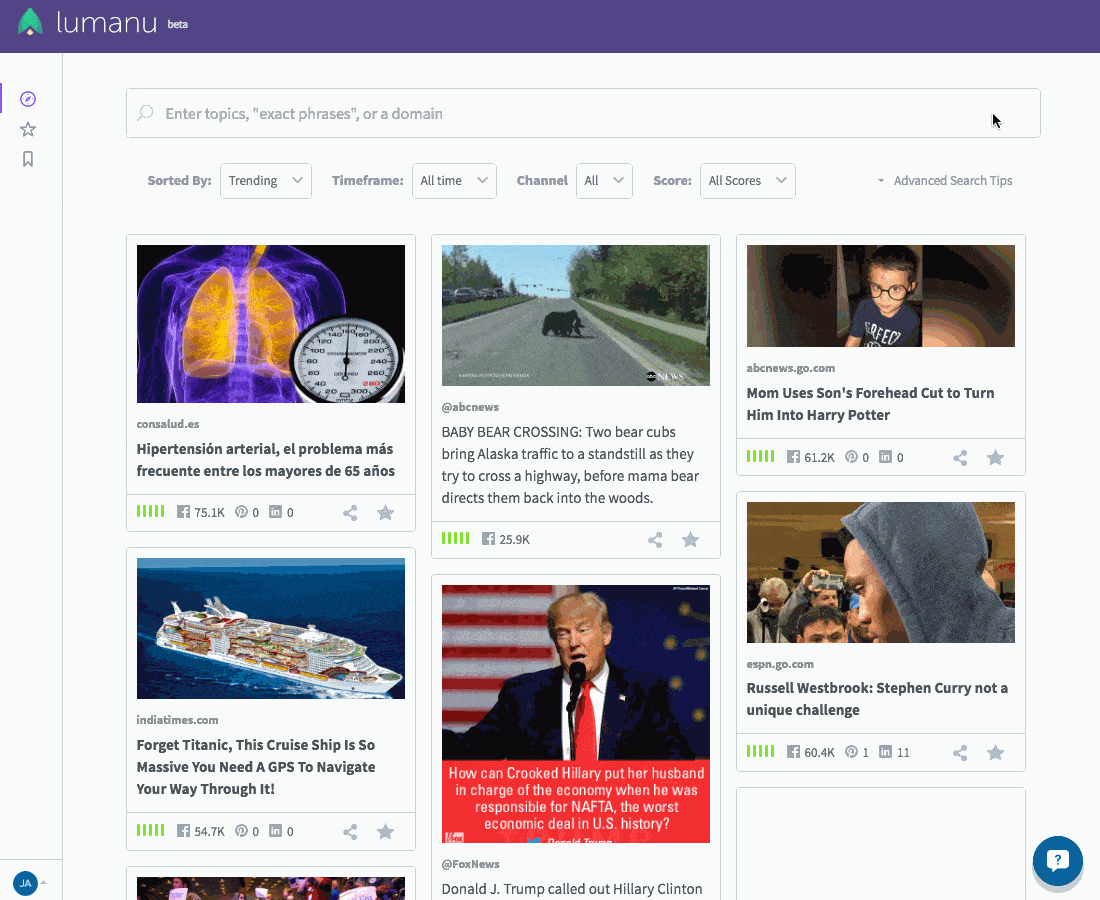Open the help chat bubble button
Image resolution: width=1100 pixels, height=900 pixels.
click(x=1057, y=861)
